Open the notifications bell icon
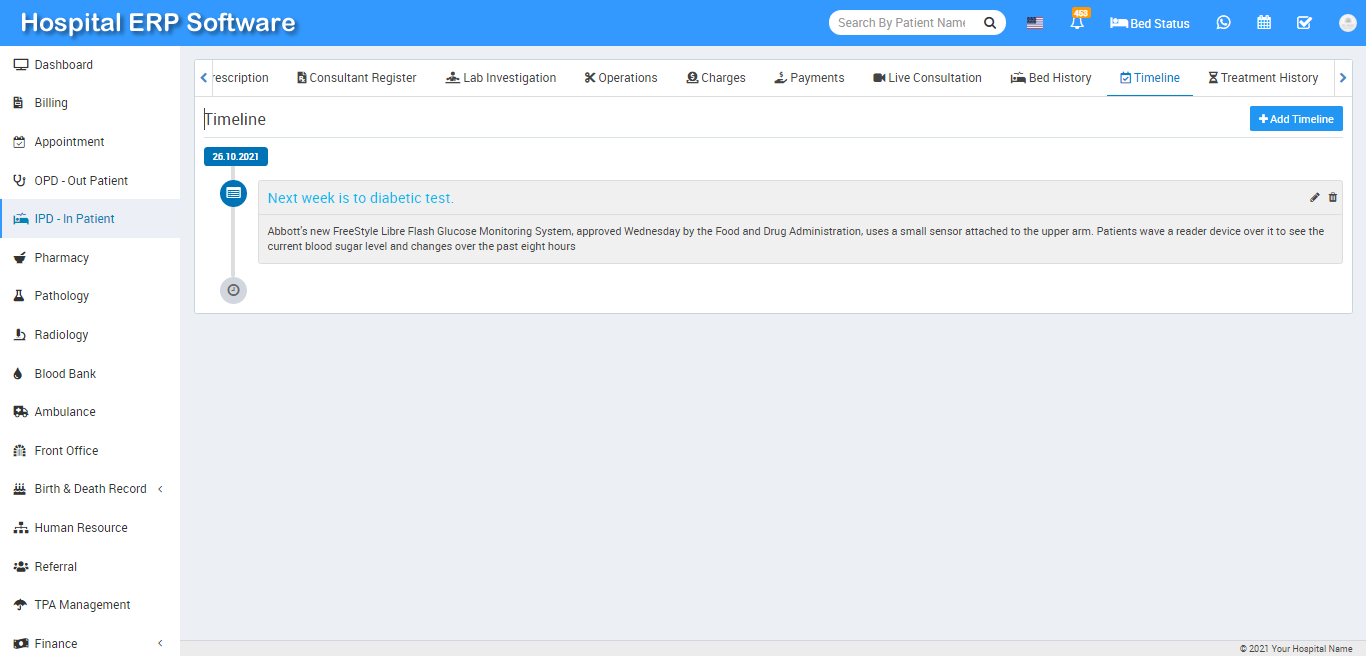The height and width of the screenshot is (657, 1366). pos(1077,23)
